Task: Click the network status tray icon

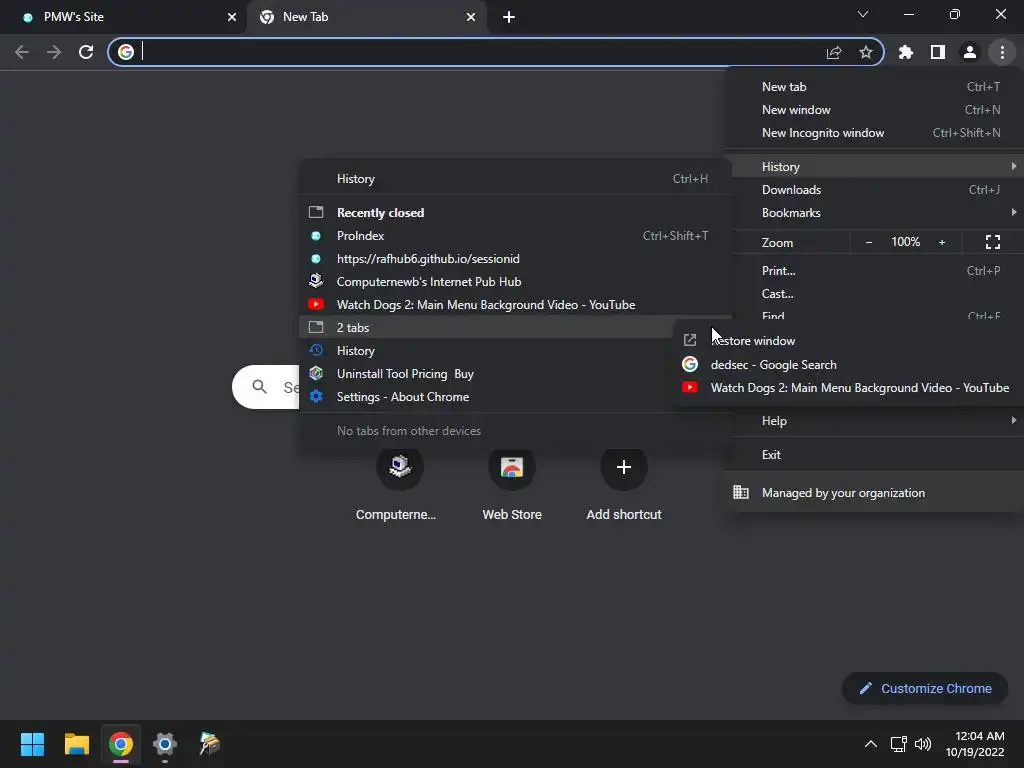Action: tap(899, 744)
